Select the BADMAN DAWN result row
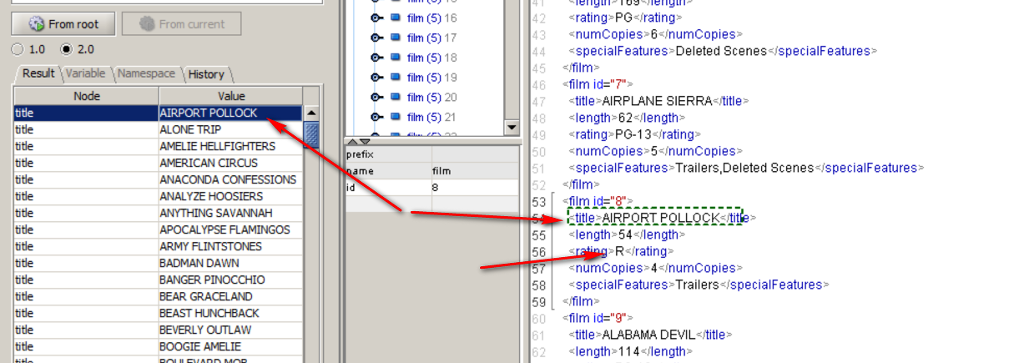This screenshot has width=1024, height=363. coord(159,263)
